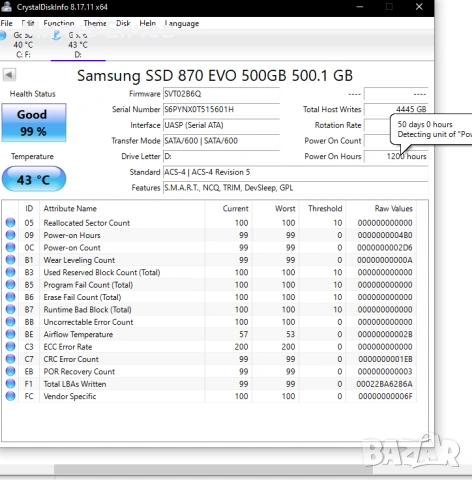Click the horizontal scrollbar at the bottom
This screenshot has width=472, height=480.
(213, 470)
